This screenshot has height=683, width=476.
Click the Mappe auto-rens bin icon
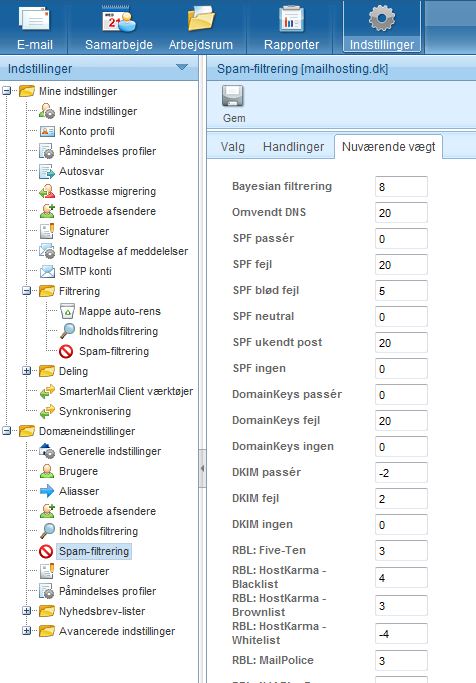67,311
